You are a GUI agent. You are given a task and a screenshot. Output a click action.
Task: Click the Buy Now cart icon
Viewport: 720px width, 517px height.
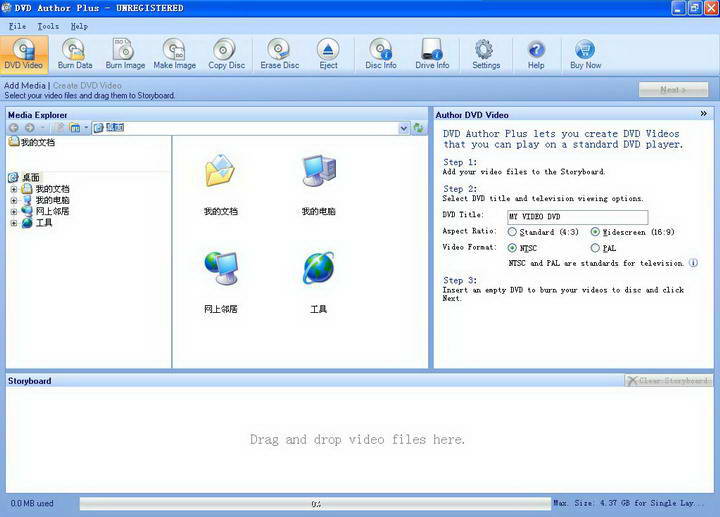585,54
